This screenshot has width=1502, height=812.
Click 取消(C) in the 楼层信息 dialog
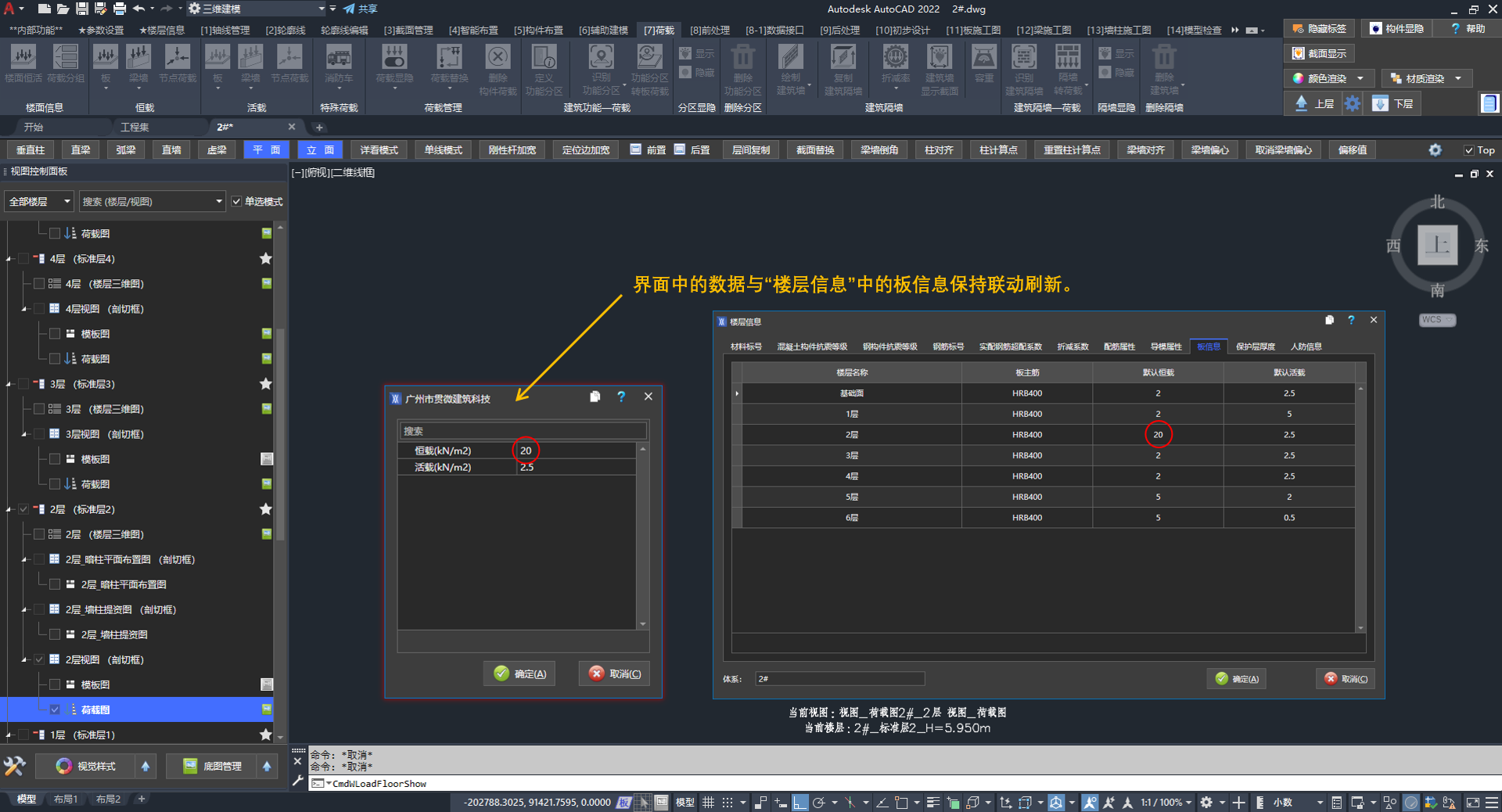[1346, 679]
